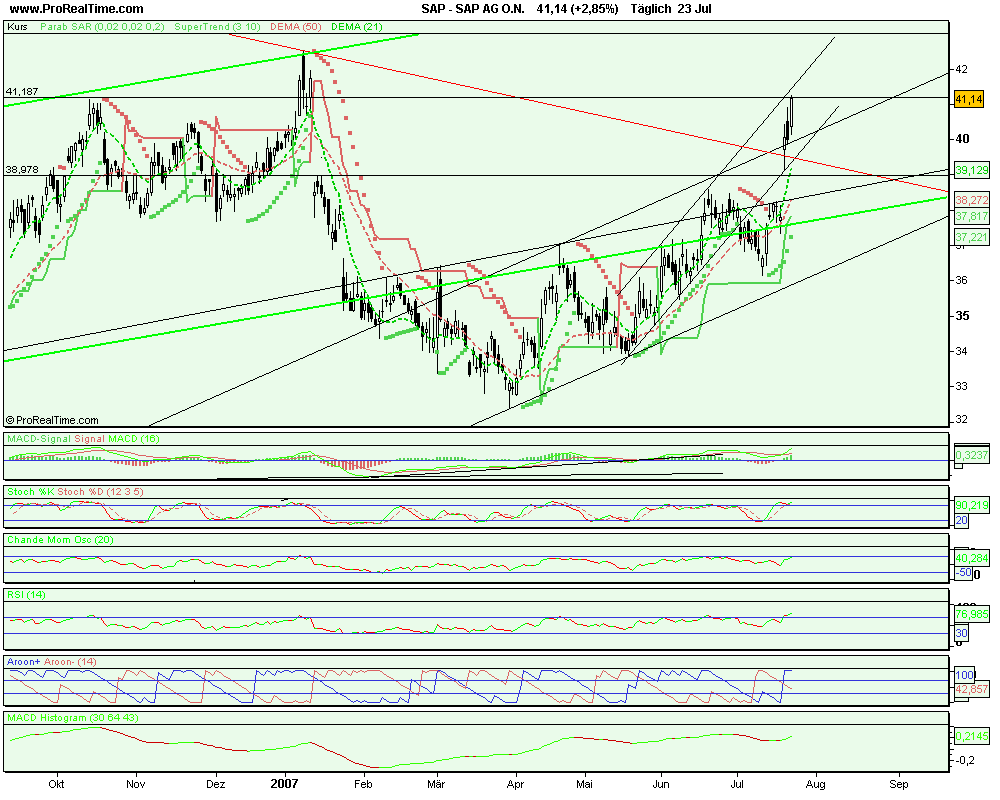1000x800 pixels.
Task: Click the Kurs panel label
Action: (17, 28)
